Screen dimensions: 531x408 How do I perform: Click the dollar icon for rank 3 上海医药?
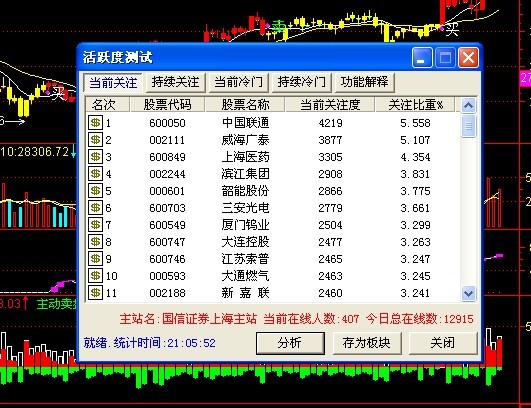(95, 156)
